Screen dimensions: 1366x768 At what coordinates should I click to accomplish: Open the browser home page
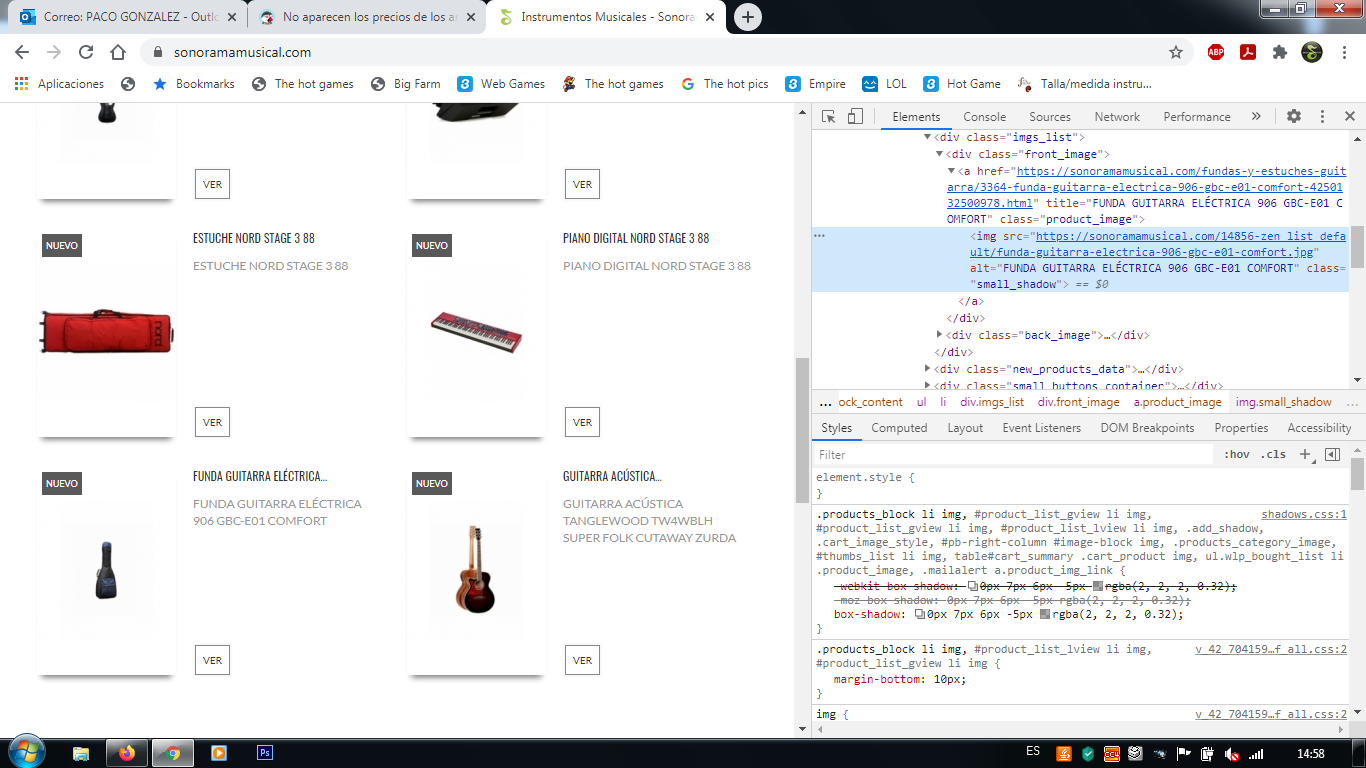coord(118,52)
